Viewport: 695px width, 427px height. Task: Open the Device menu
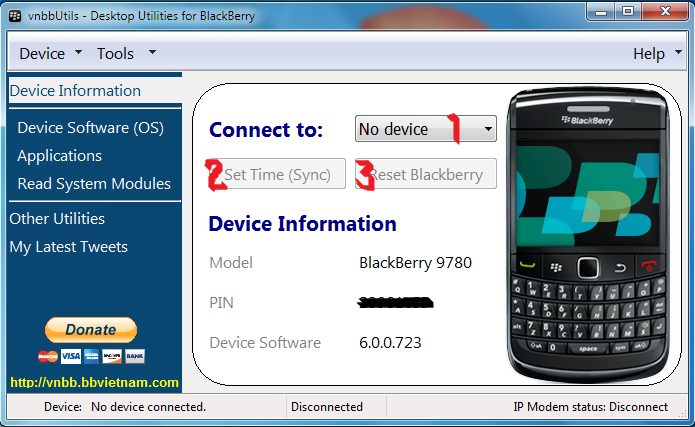click(42, 54)
